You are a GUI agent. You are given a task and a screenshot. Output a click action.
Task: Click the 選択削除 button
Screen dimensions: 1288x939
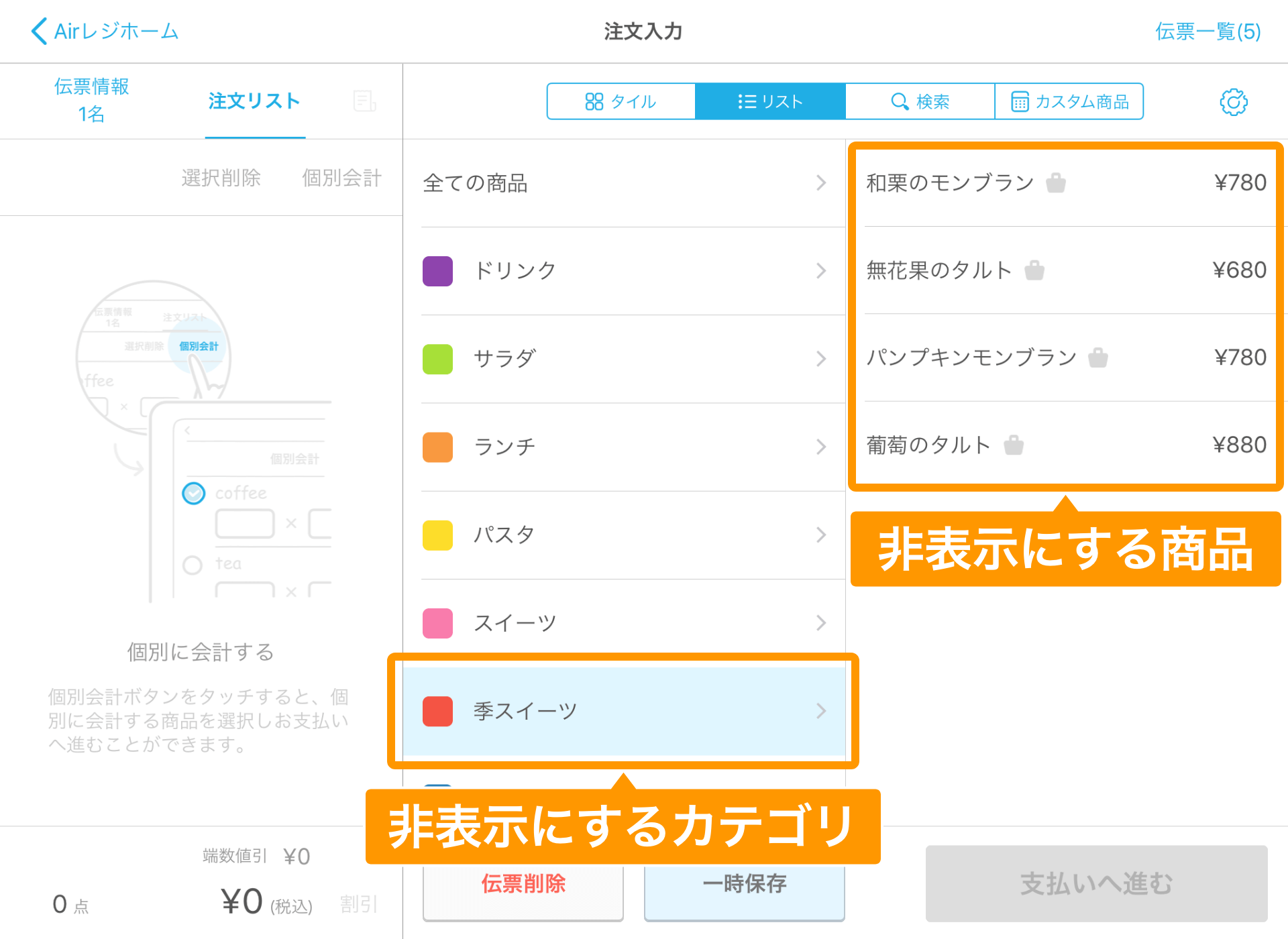pyautogui.click(x=221, y=178)
